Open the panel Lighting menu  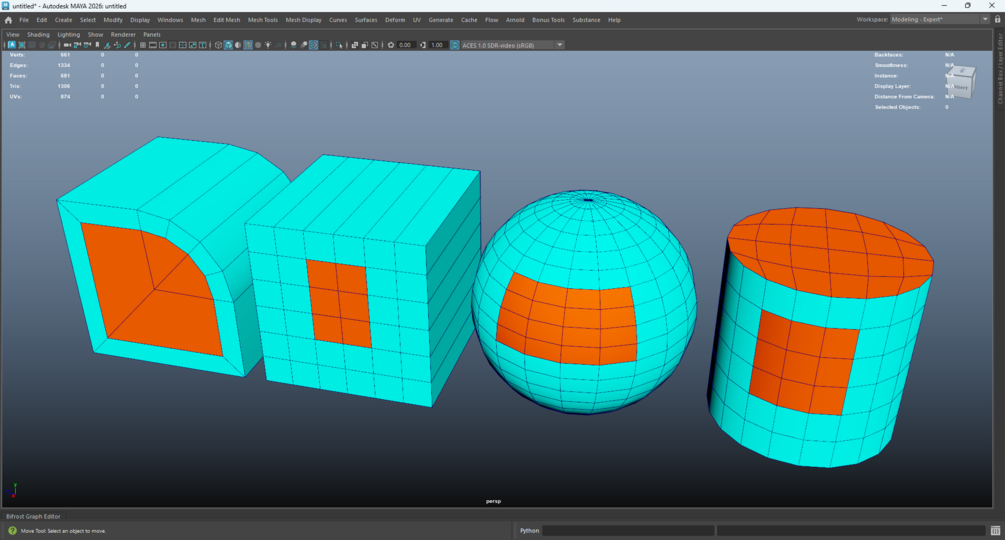tap(69, 35)
